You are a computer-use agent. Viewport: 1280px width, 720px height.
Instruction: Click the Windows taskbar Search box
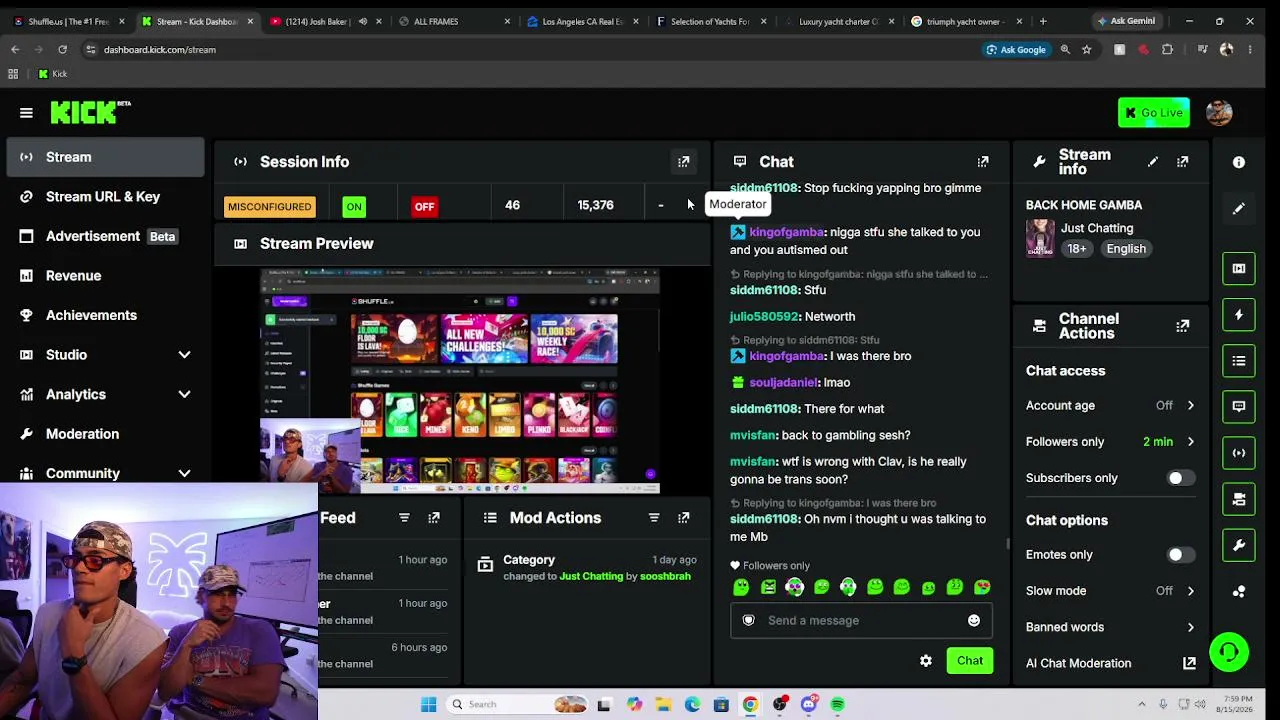pyautogui.click(x=517, y=705)
